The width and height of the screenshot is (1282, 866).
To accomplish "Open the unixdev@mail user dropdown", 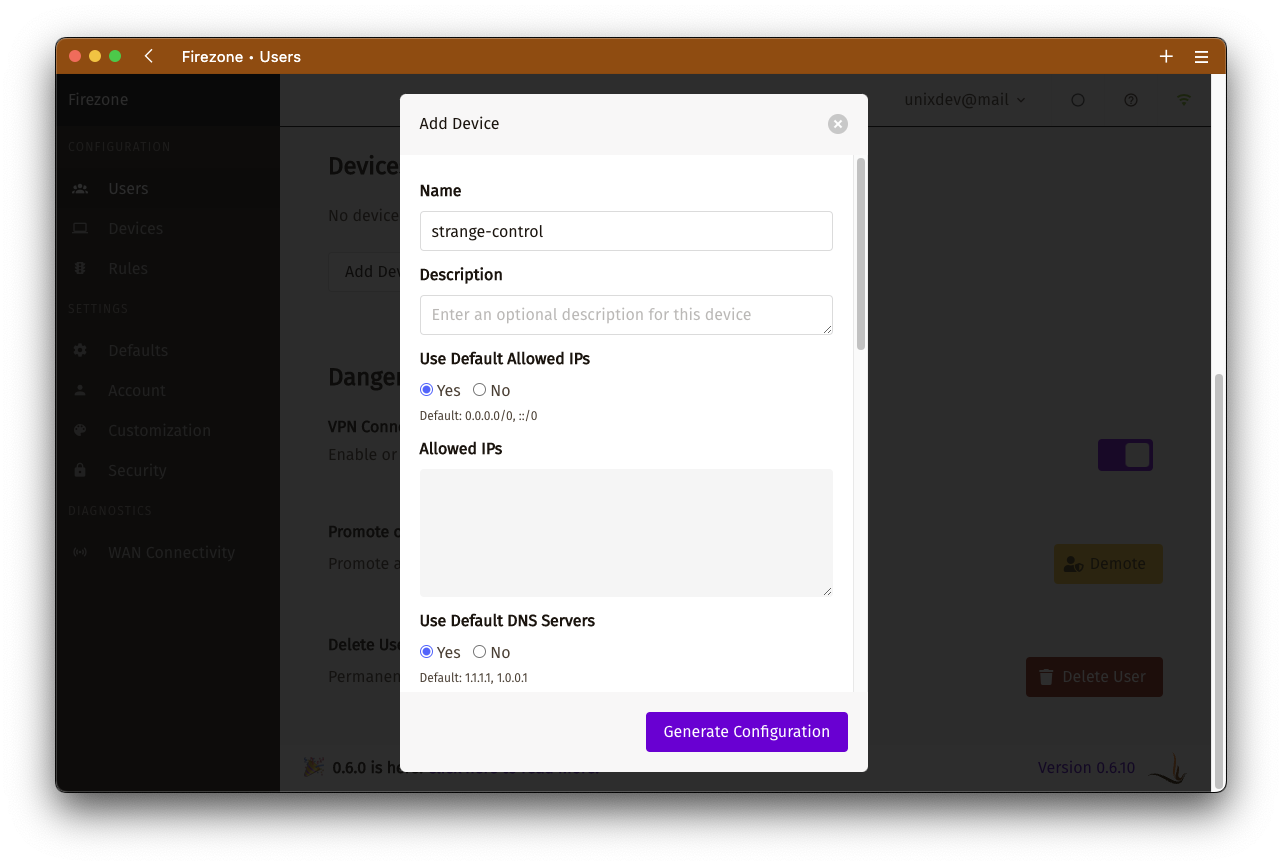I will click(965, 100).
